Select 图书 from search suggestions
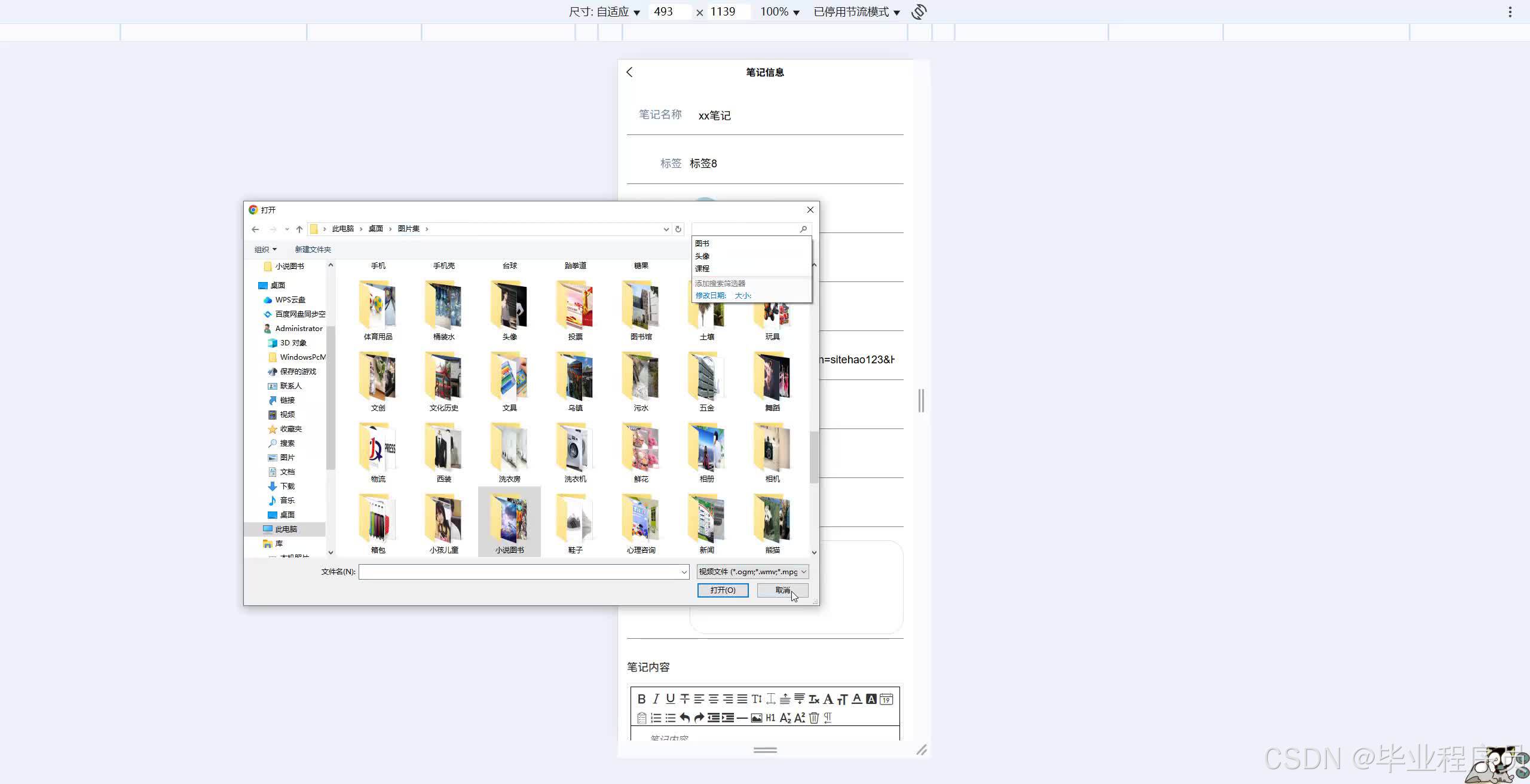This screenshot has width=1530, height=784. tap(751, 244)
